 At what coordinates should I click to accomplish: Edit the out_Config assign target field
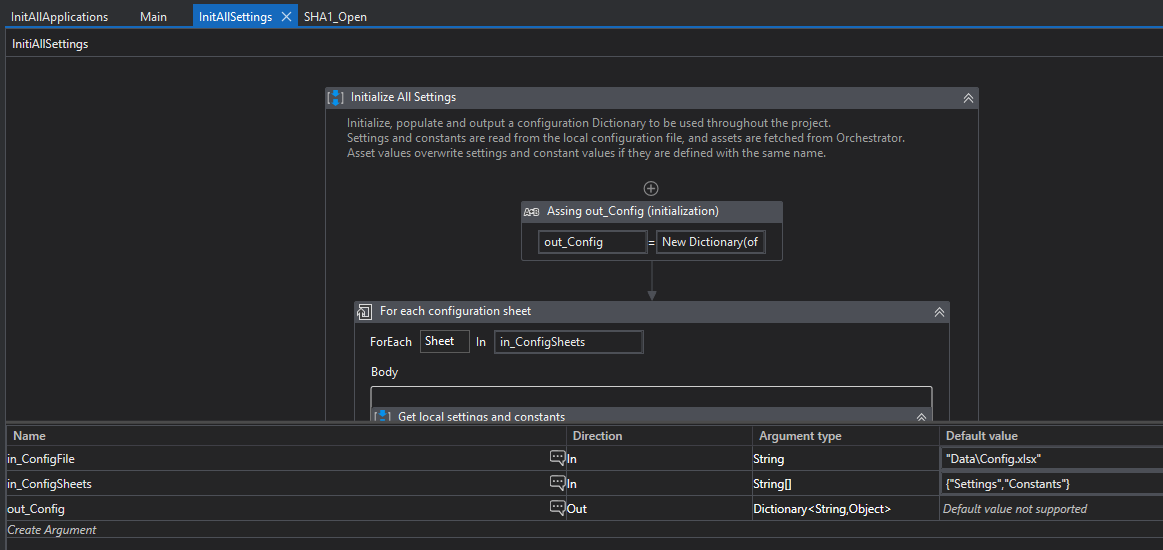pos(592,242)
